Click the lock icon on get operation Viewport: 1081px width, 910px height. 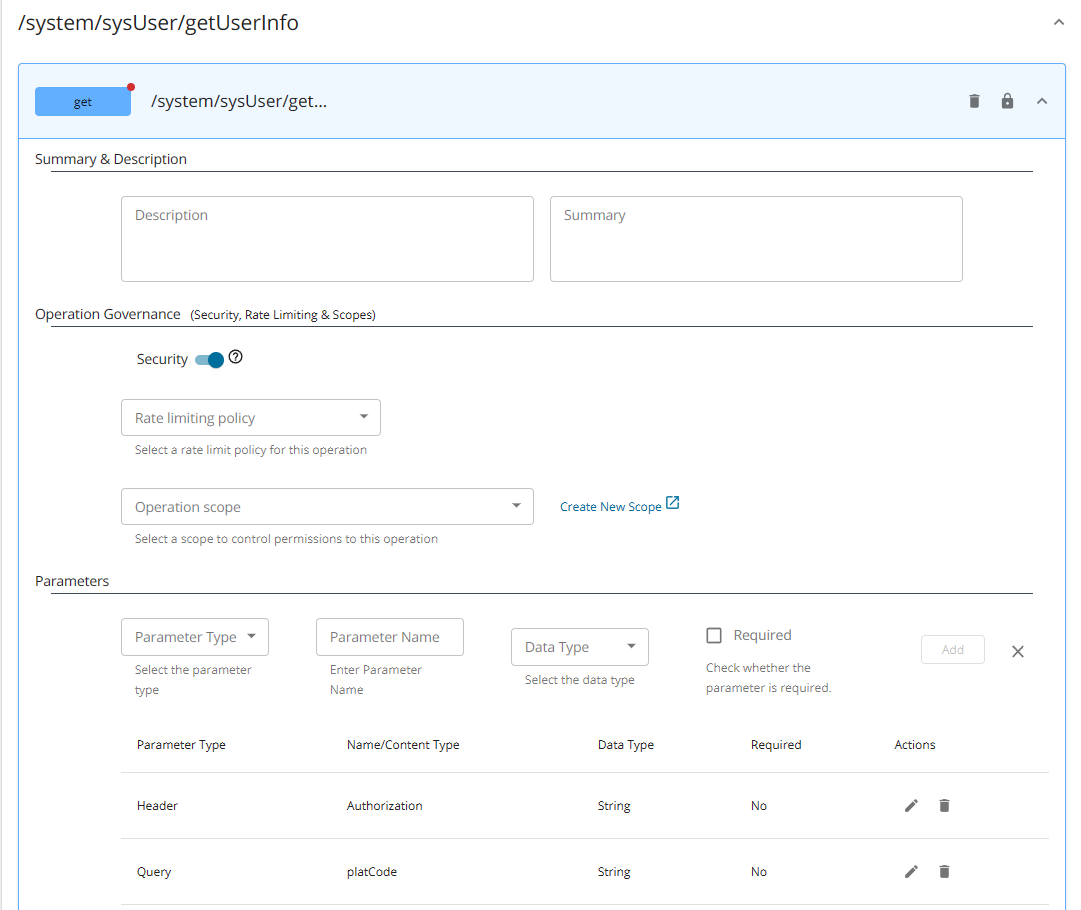coord(1007,101)
